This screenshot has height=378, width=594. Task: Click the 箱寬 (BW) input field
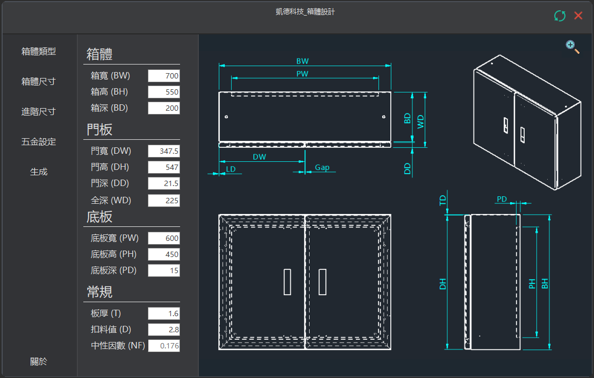click(164, 76)
